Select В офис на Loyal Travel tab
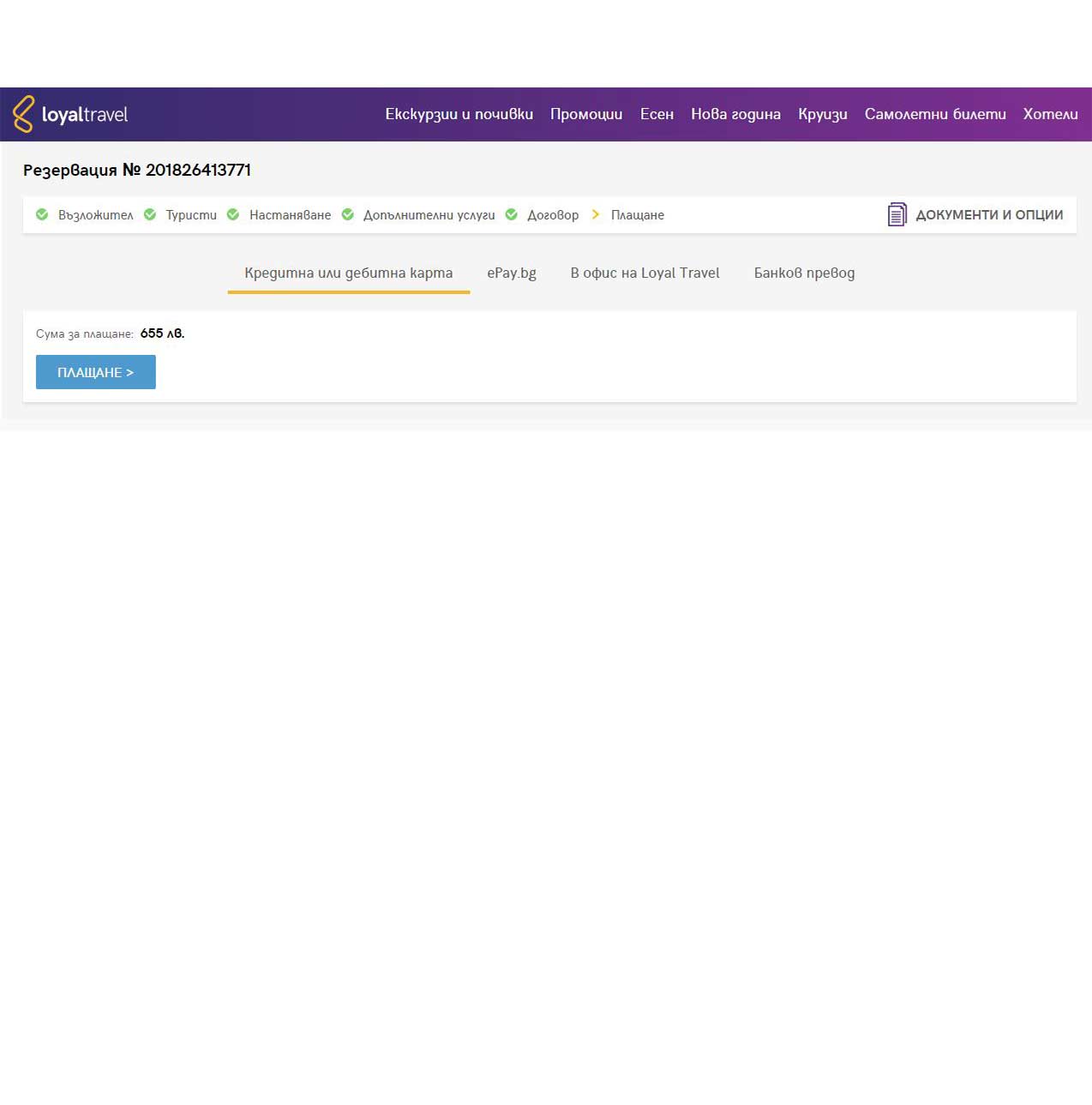Screen dimensions: 1092x1105 coord(645,273)
